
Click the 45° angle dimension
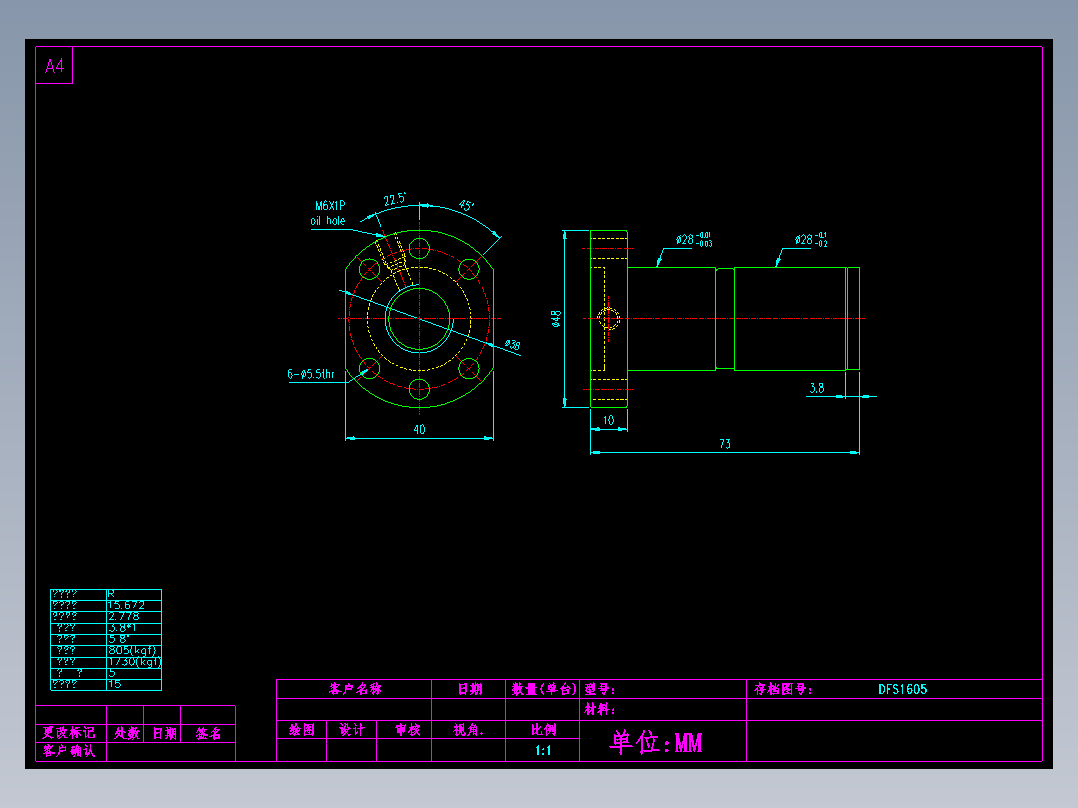pyautogui.click(x=466, y=206)
